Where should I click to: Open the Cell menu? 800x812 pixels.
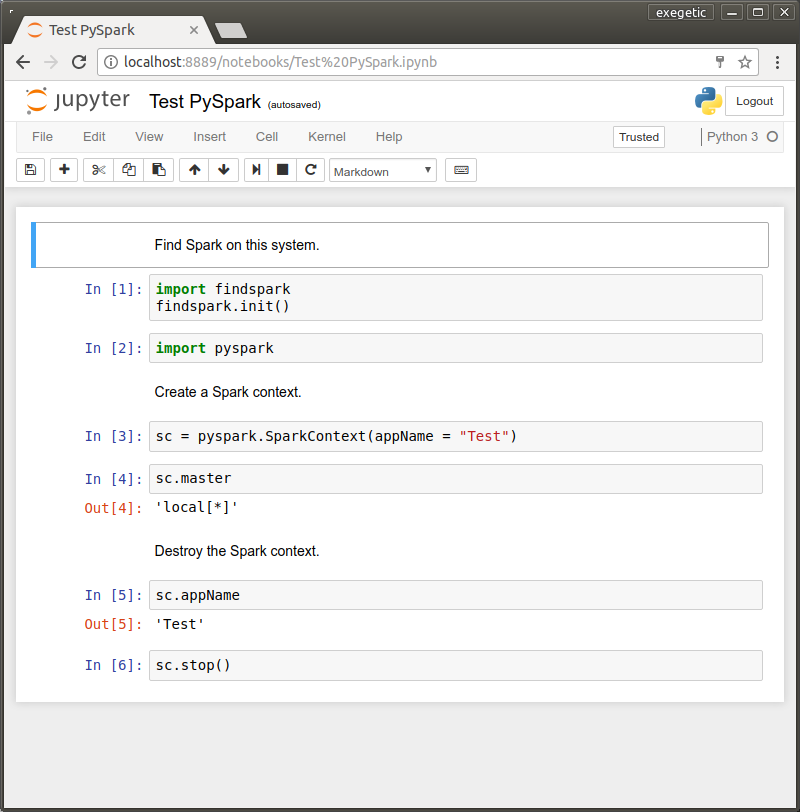point(267,137)
